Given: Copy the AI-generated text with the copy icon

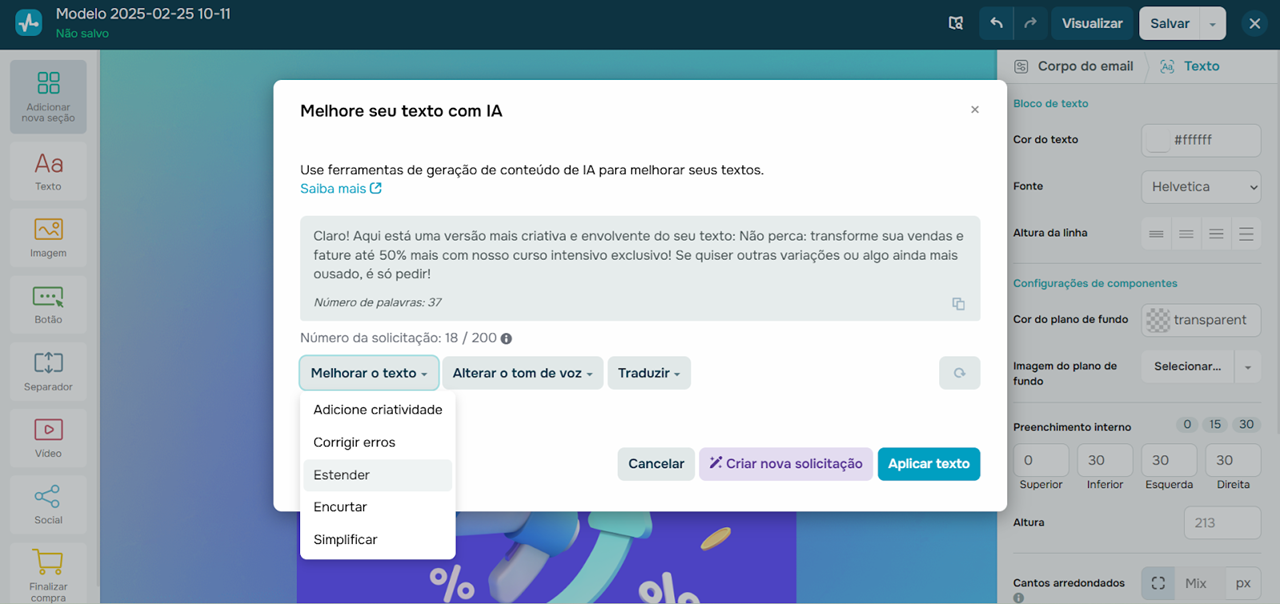Looking at the screenshot, I should [958, 304].
